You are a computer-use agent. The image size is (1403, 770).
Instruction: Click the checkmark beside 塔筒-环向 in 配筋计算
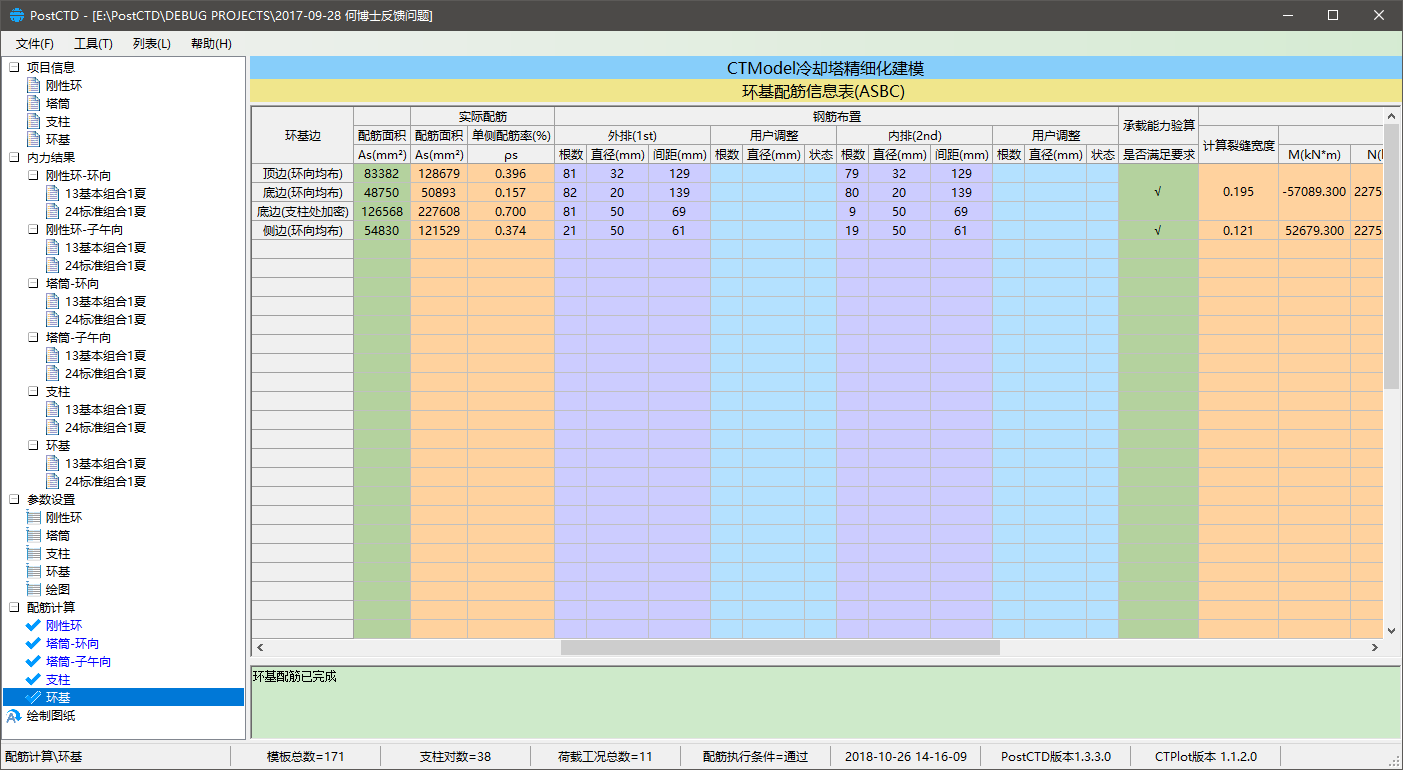click(x=34, y=644)
